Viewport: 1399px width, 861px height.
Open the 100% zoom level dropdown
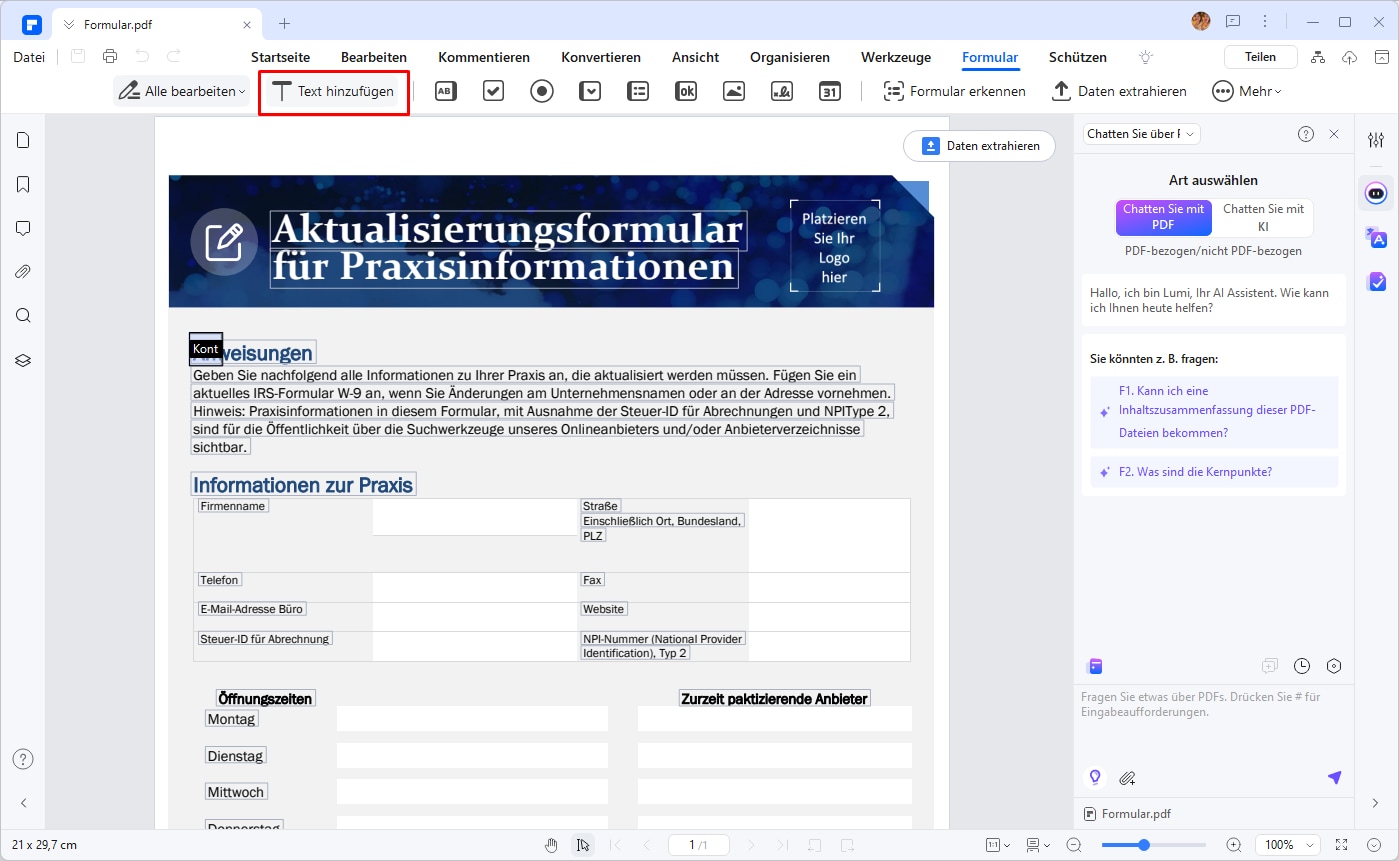pyautogui.click(x=1288, y=845)
